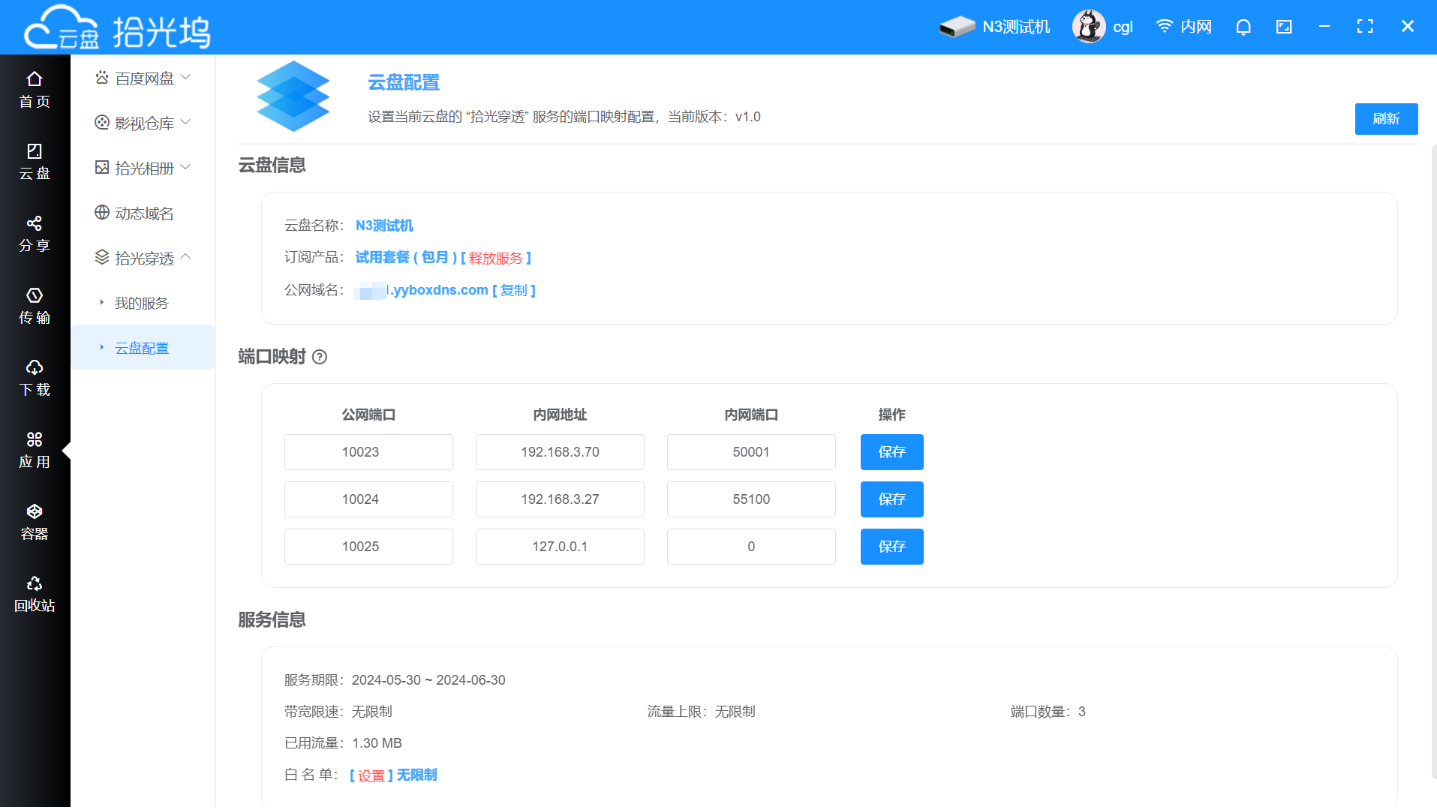Go to the 首页 home icon
This screenshot has width=1437, height=810.
(x=35, y=79)
